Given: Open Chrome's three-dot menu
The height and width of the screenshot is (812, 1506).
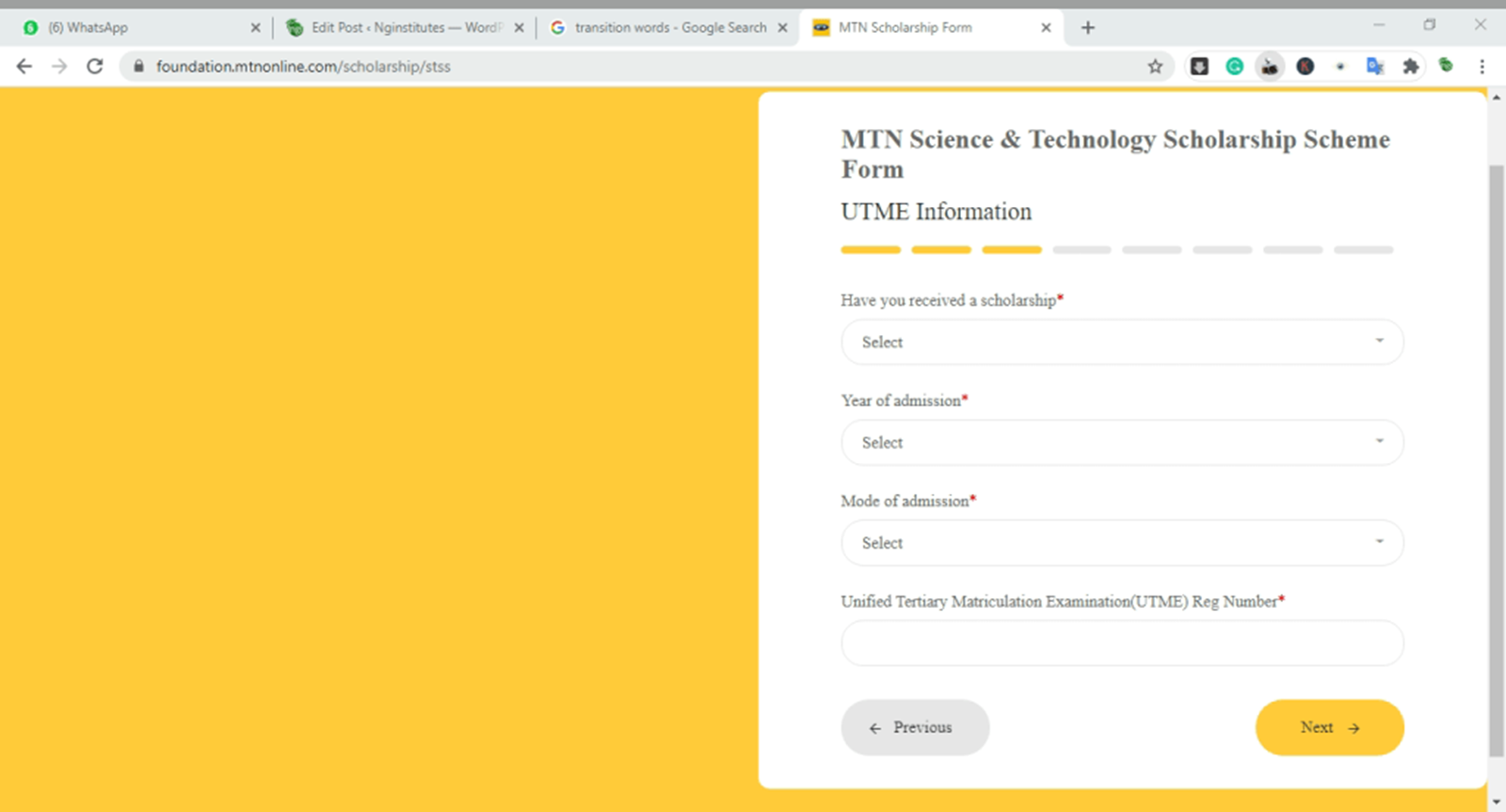Looking at the screenshot, I should 1482,66.
